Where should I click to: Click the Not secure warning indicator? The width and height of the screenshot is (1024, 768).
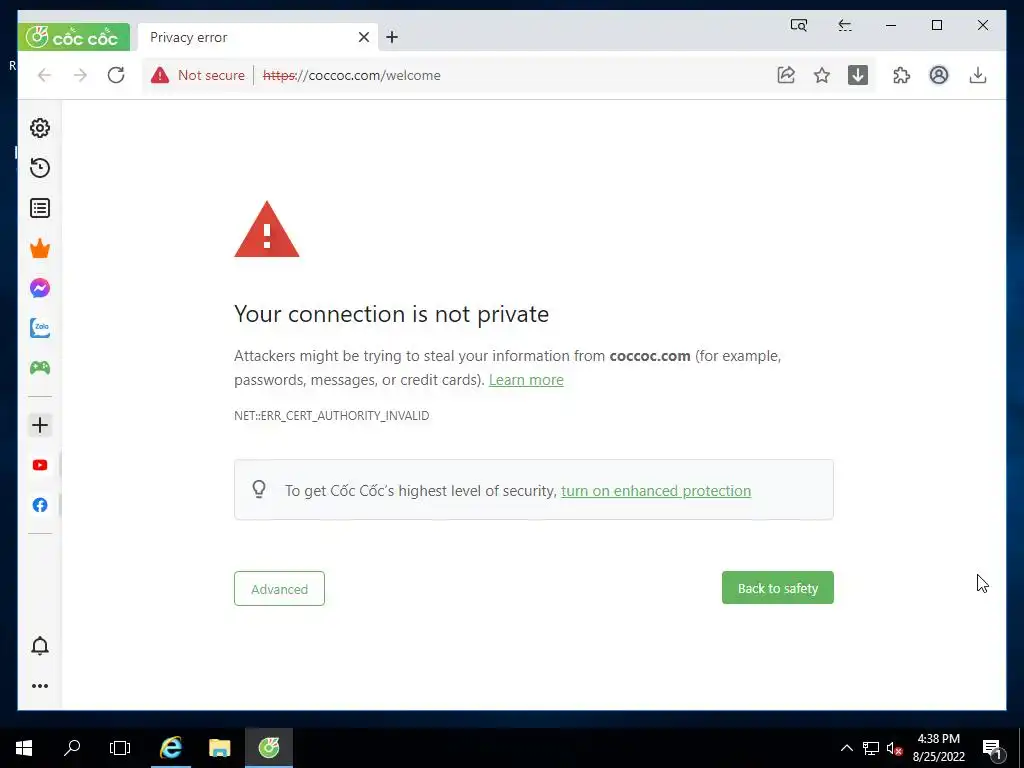coord(198,75)
